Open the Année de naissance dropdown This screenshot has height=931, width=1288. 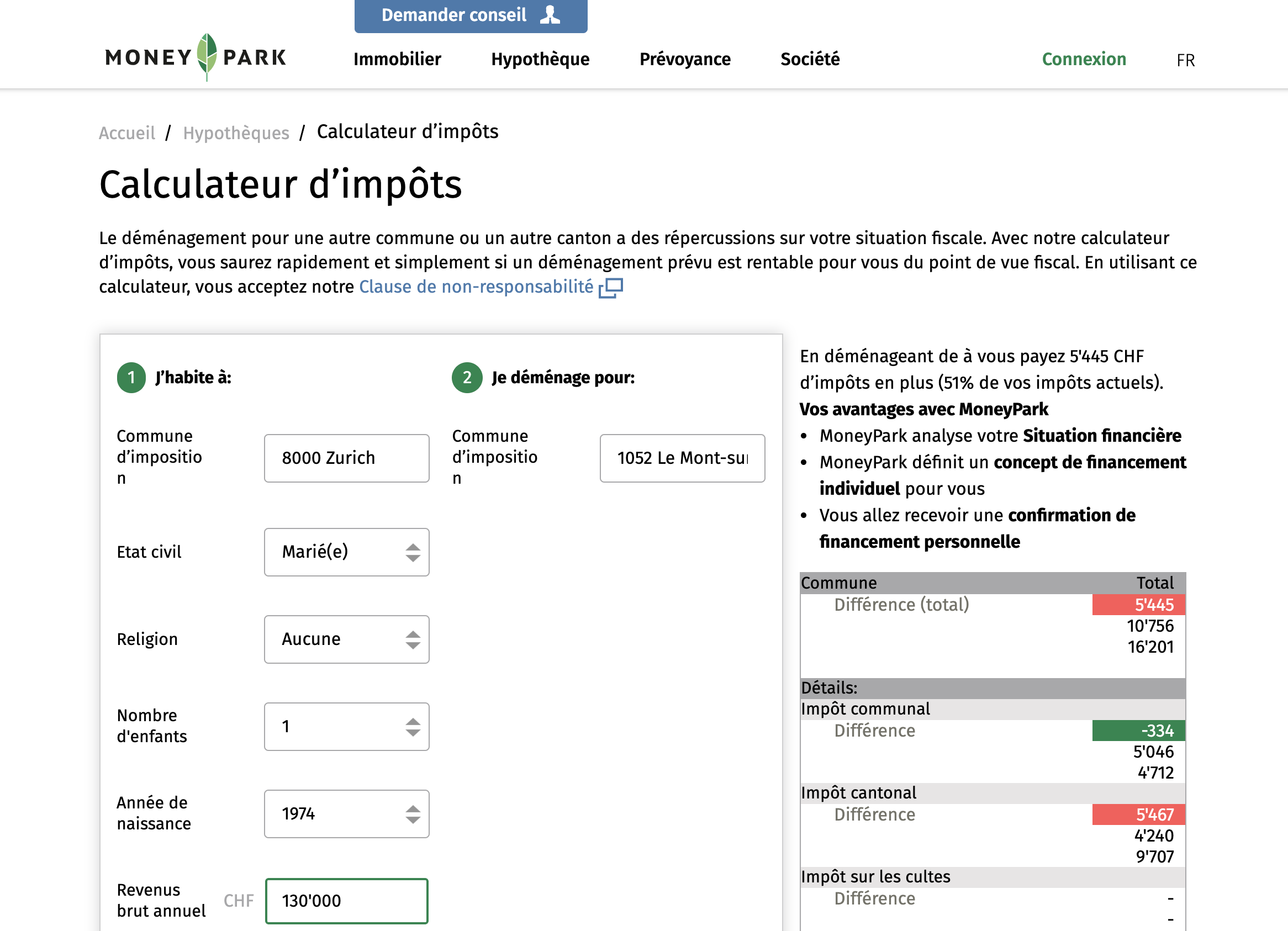tap(346, 814)
